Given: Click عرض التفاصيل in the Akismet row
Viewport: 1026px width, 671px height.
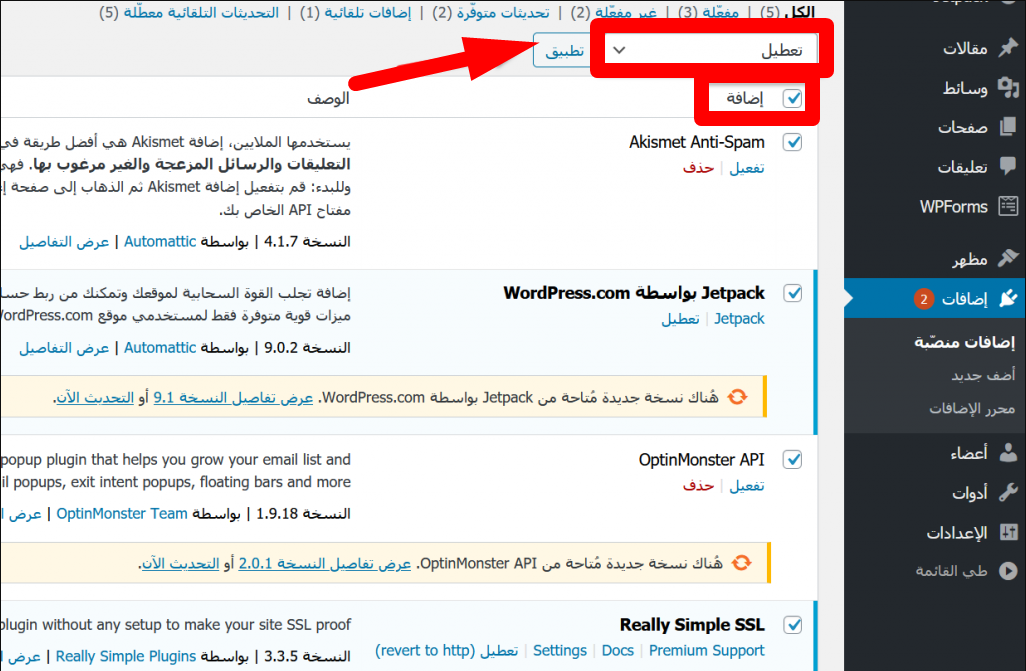Looking at the screenshot, I should [64, 242].
